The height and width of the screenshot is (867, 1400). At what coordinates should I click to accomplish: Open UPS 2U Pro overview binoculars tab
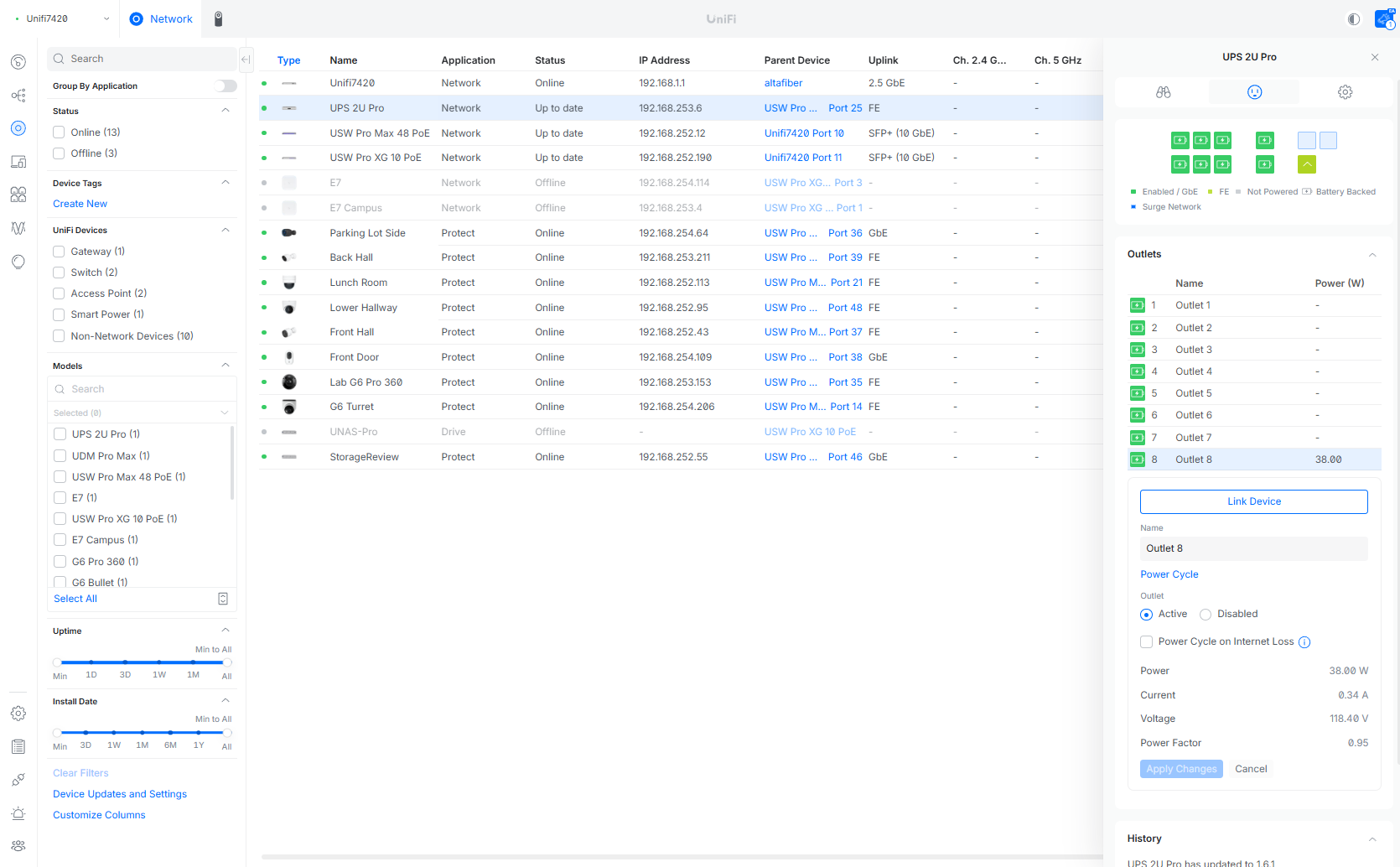[1164, 92]
